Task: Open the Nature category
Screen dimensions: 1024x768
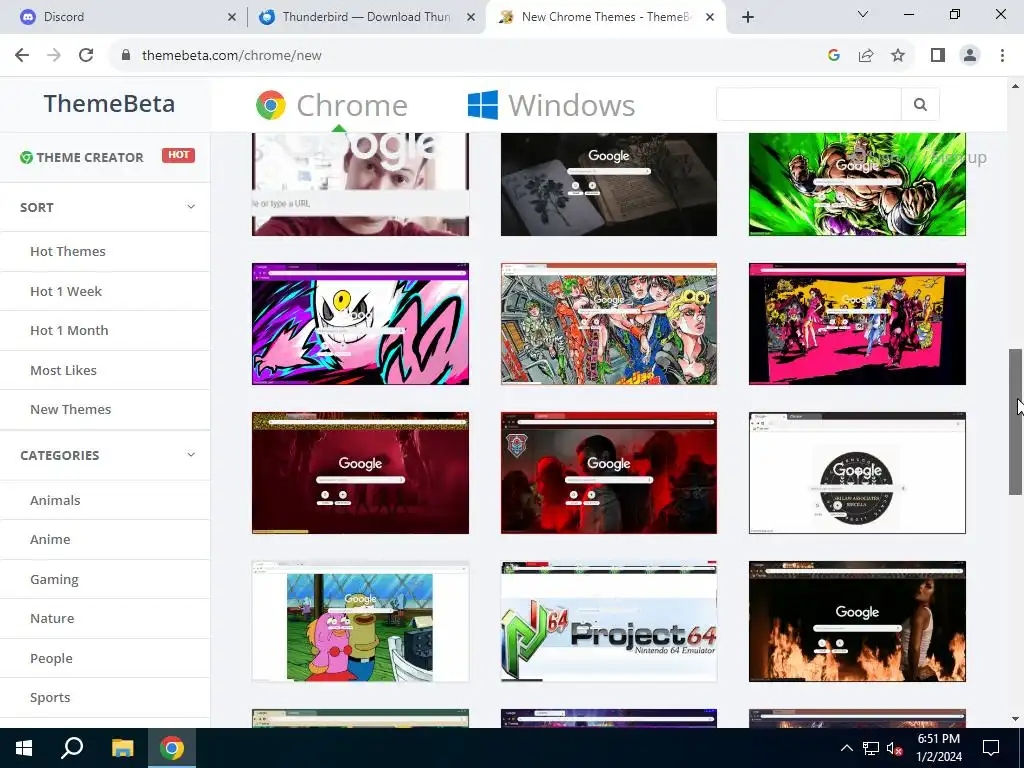Action: 52,618
